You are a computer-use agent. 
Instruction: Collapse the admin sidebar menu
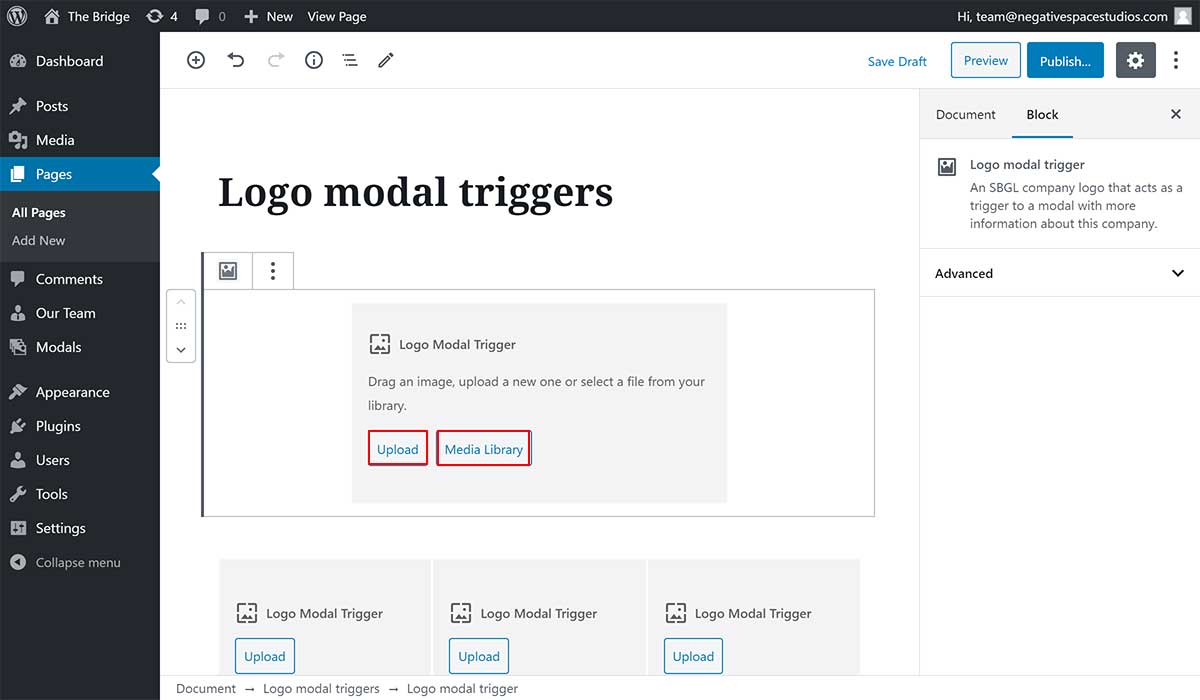click(x=77, y=562)
